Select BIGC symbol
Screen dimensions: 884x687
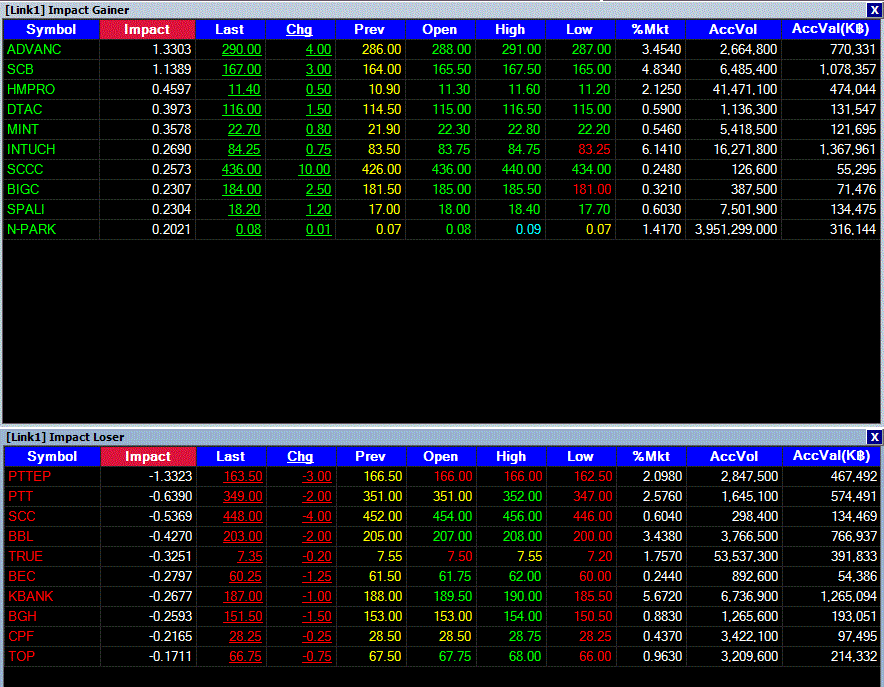coord(23,189)
